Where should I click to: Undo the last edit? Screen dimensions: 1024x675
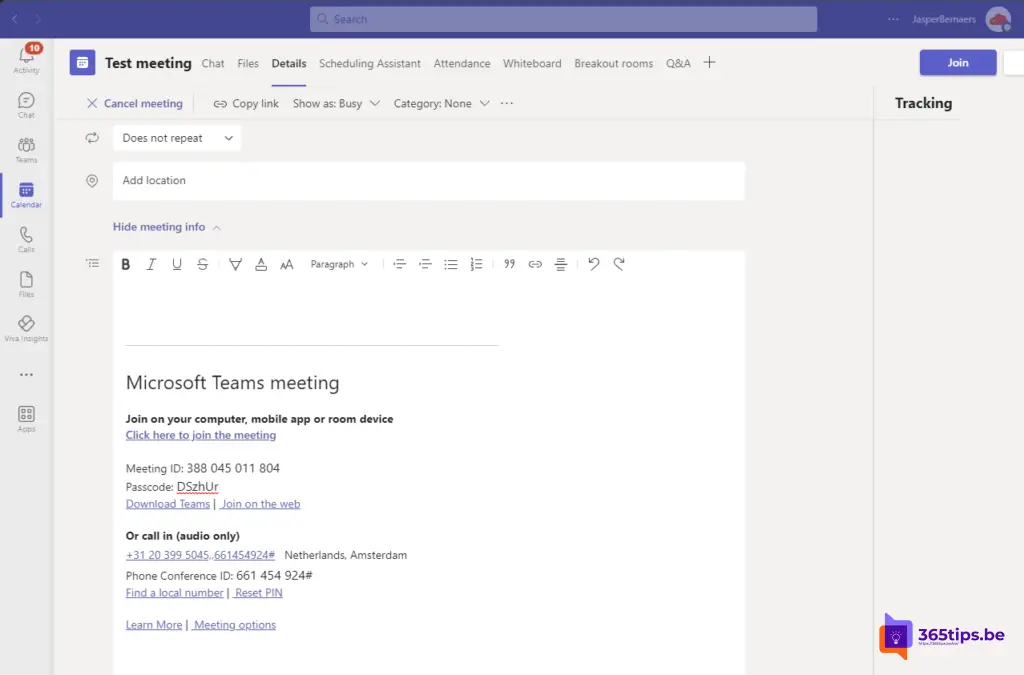[593, 265]
